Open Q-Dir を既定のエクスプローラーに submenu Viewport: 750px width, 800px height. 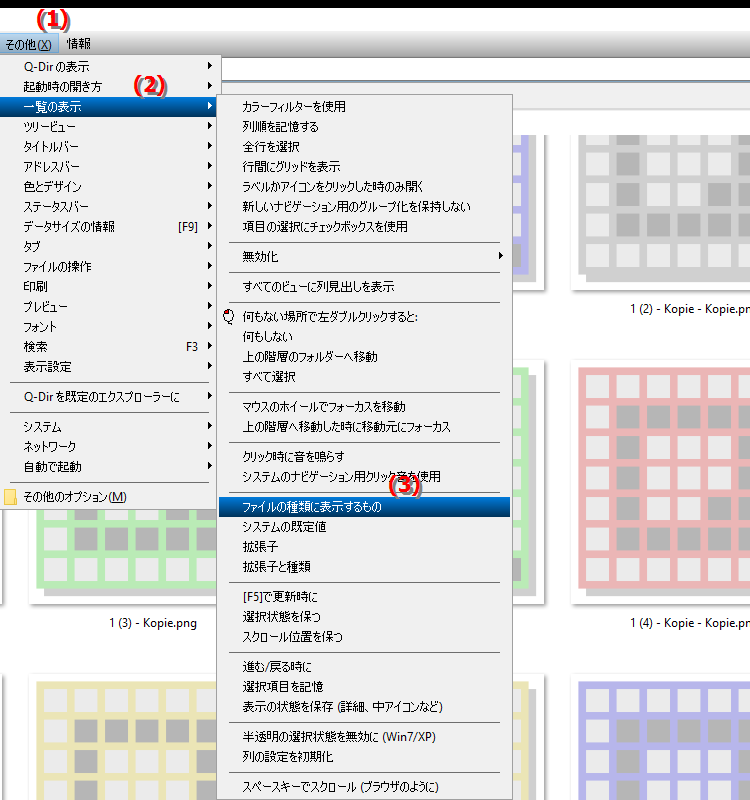pos(109,396)
